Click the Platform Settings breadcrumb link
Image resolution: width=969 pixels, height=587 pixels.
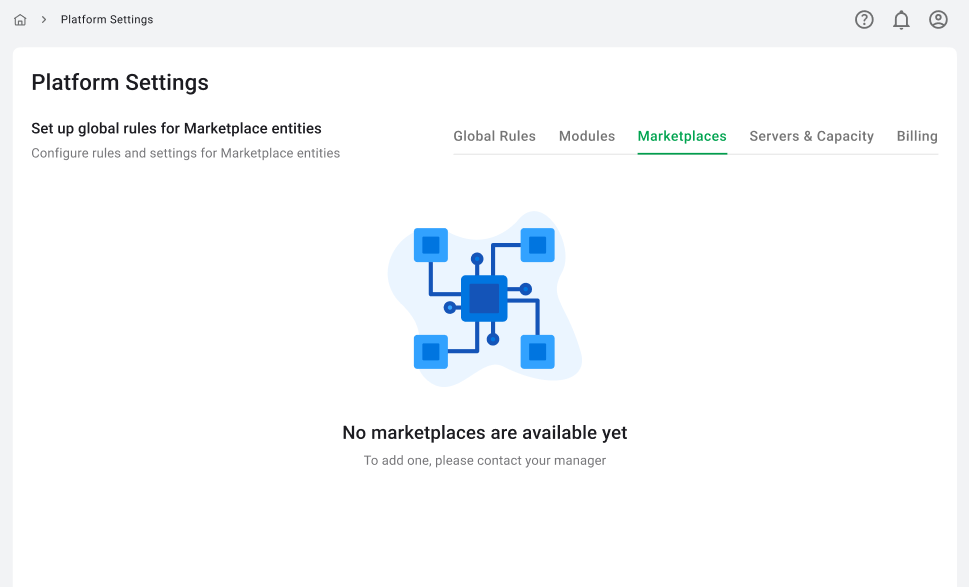[107, 20]
